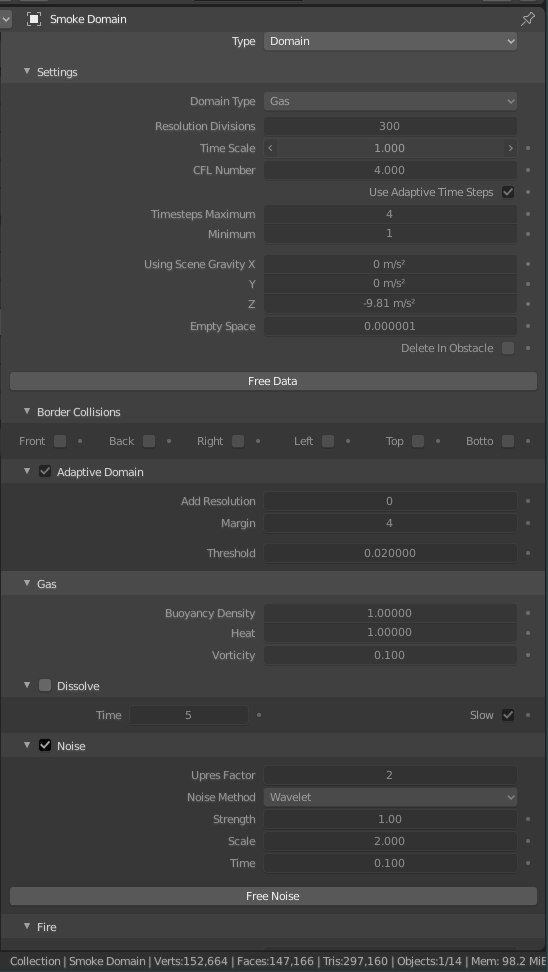Click animate dot beside Slow checkbox
Image resolution: width=548 pixels, height=972 pixels.
click(x=528, y=715)
